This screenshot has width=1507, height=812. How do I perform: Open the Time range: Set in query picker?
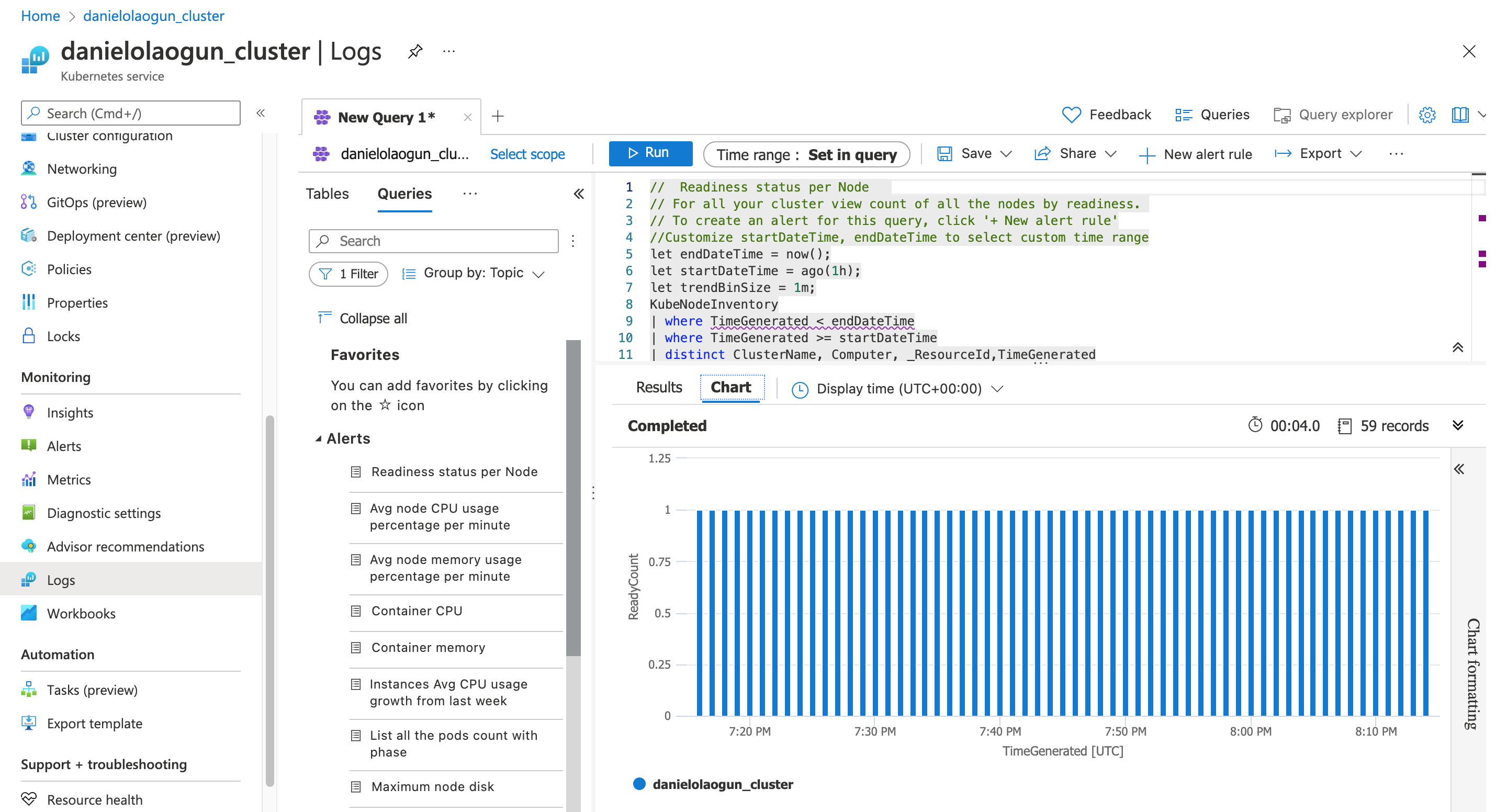[x=806, y=154]
